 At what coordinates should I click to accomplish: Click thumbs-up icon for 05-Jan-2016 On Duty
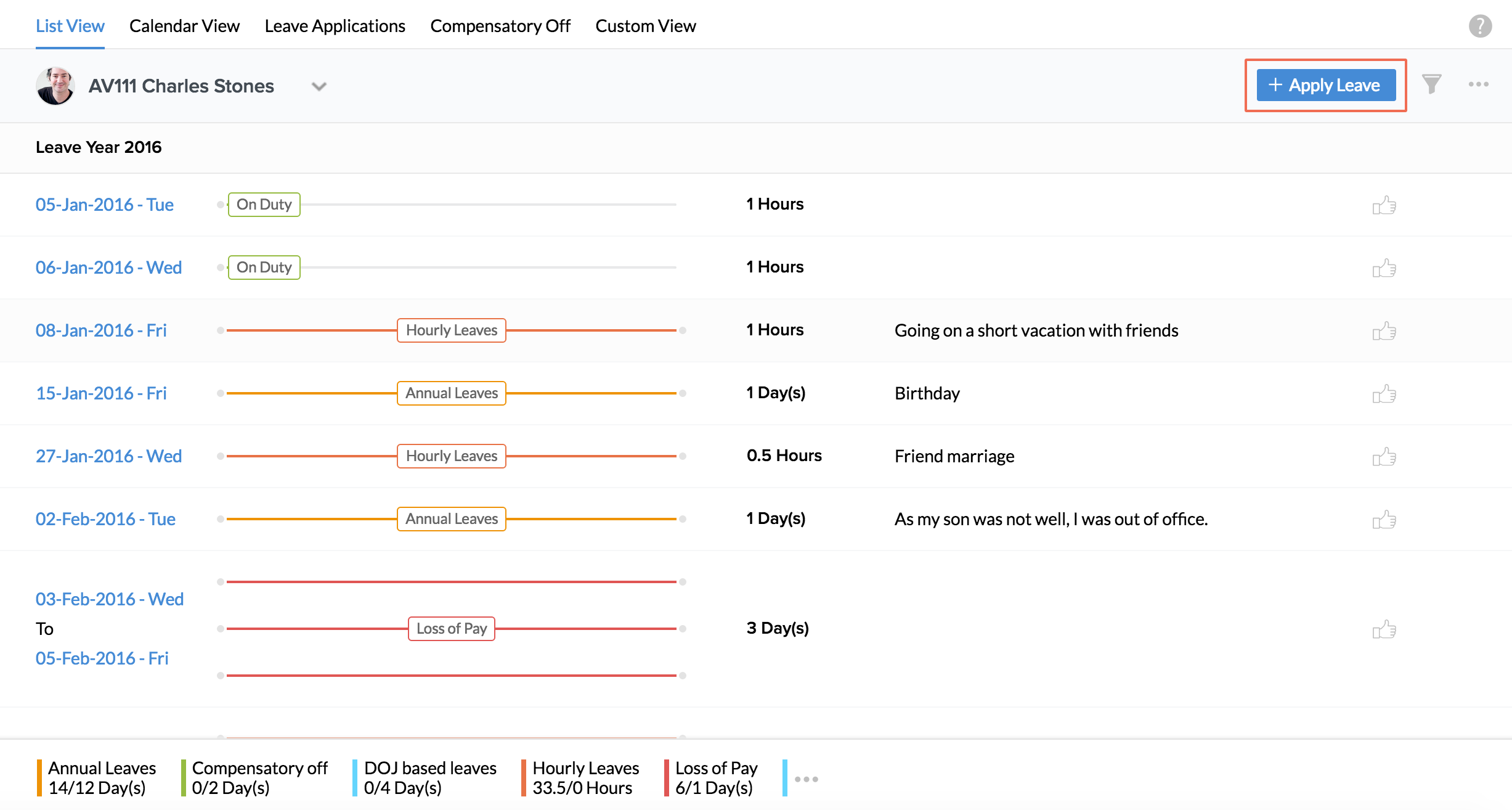1384,205
